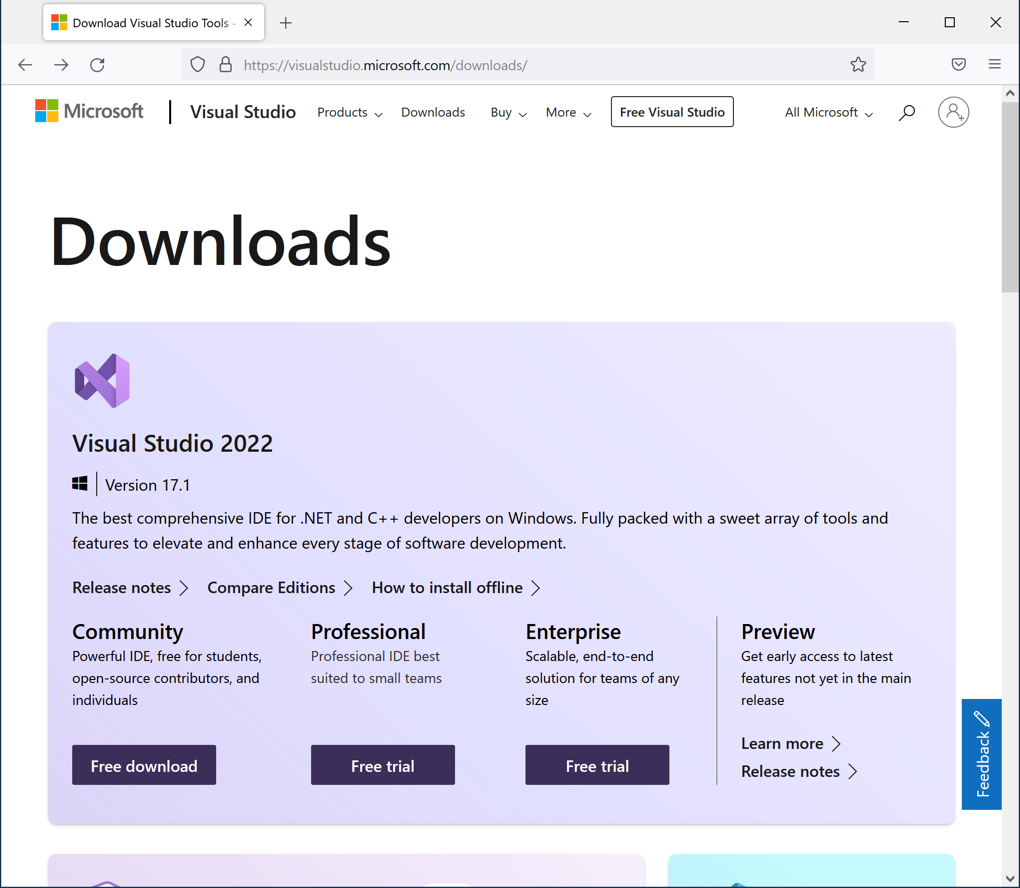
Task: Click the browser forward arrow
Action: [x=61, y=64]
